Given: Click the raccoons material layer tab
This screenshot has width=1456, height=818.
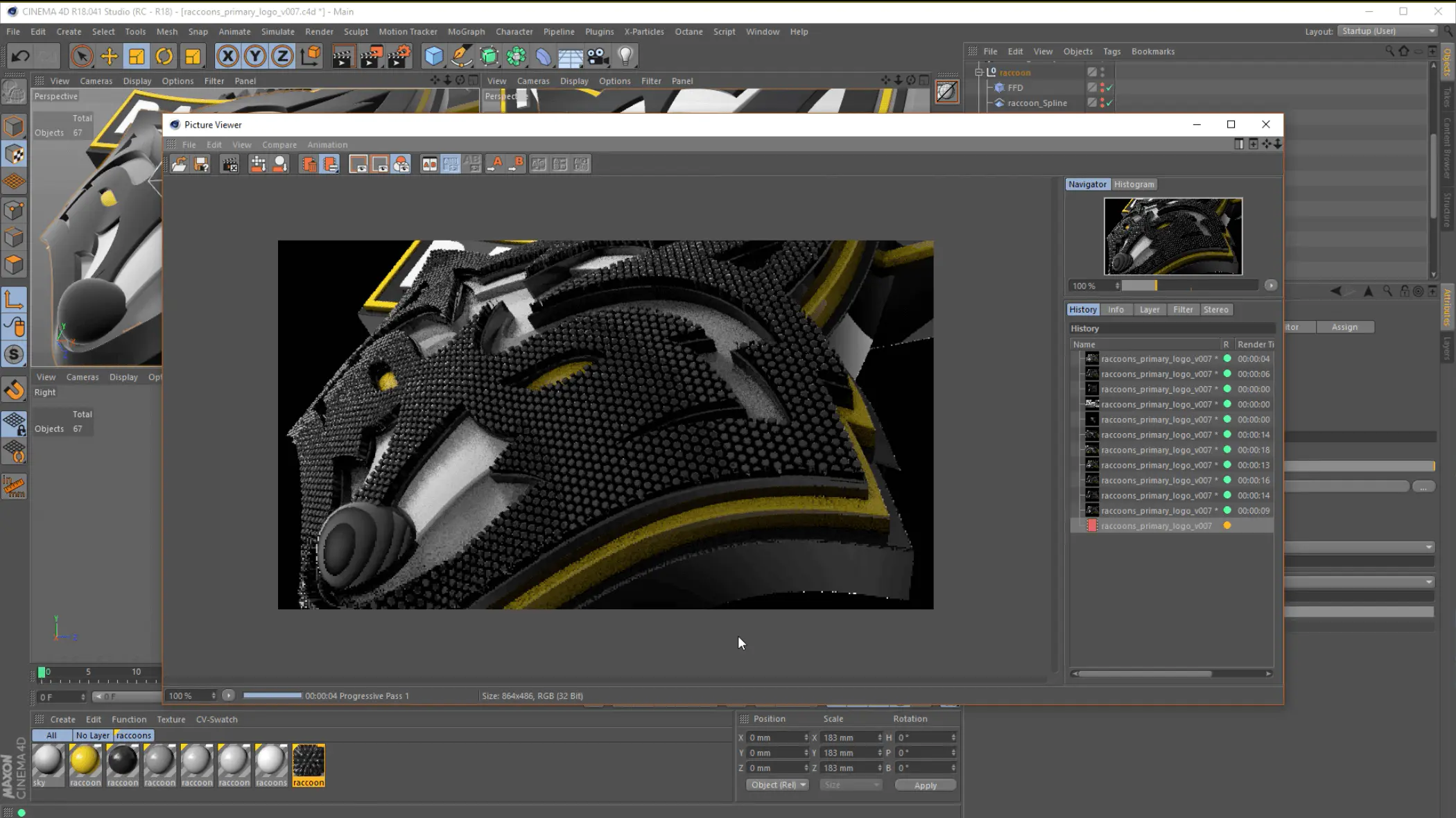Looking at the screenshot, I should coord(133,736).
